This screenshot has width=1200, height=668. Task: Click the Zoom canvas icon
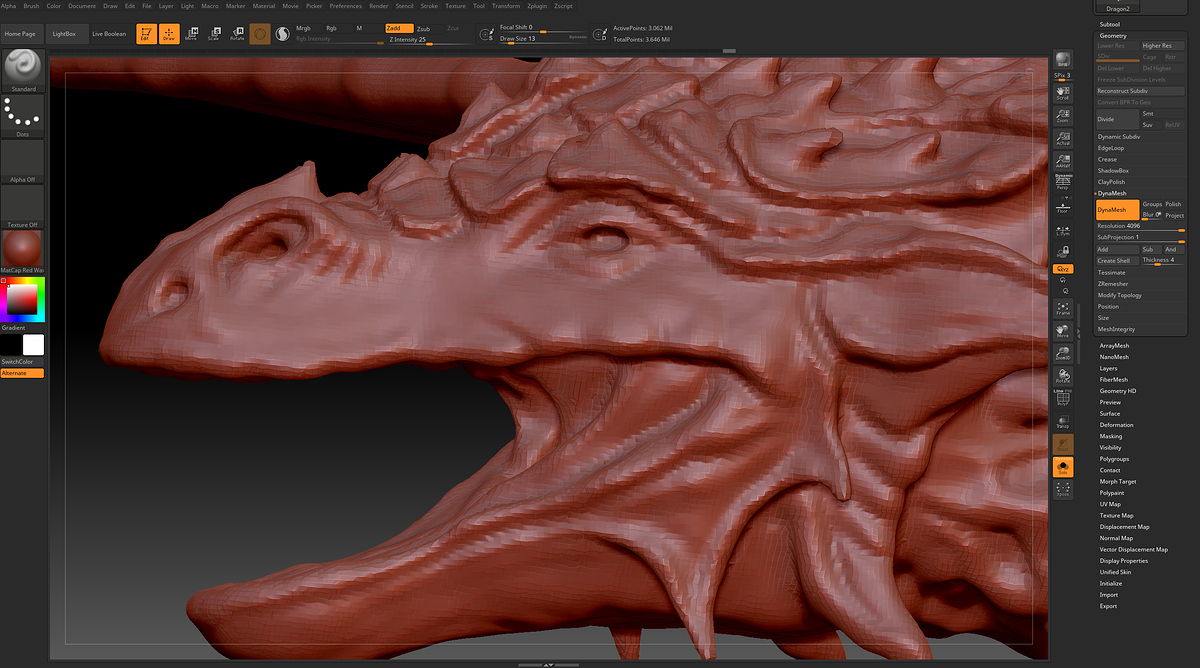[x=1063, y=117]
